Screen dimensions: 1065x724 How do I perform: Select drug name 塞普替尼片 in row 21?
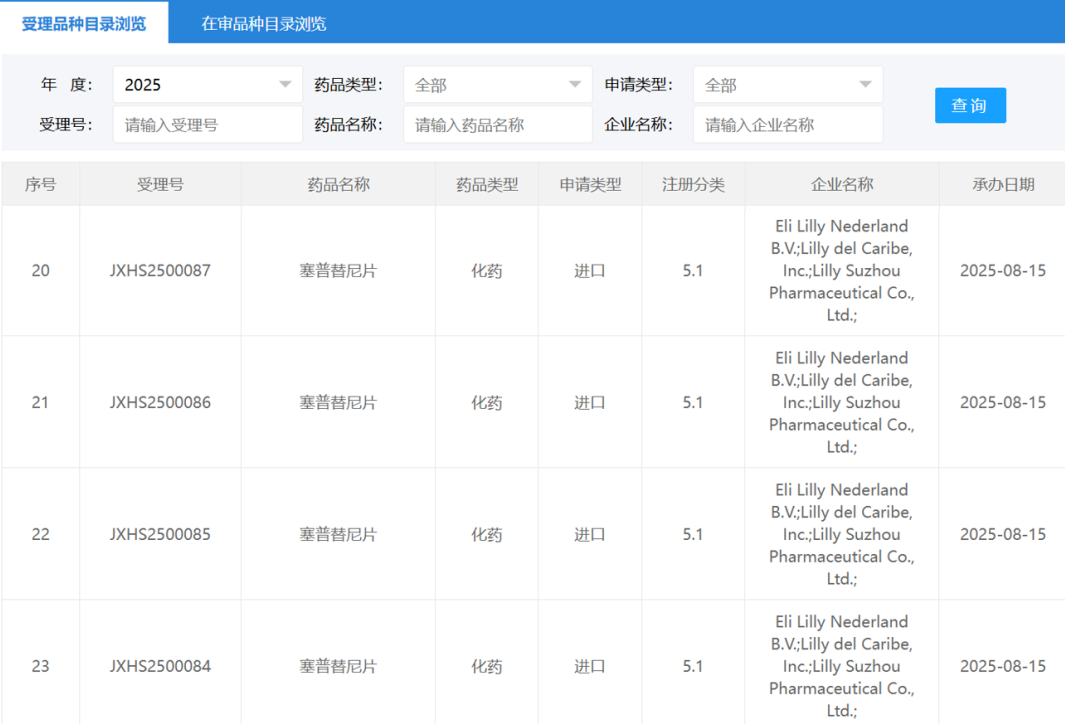tap(337, 402)
